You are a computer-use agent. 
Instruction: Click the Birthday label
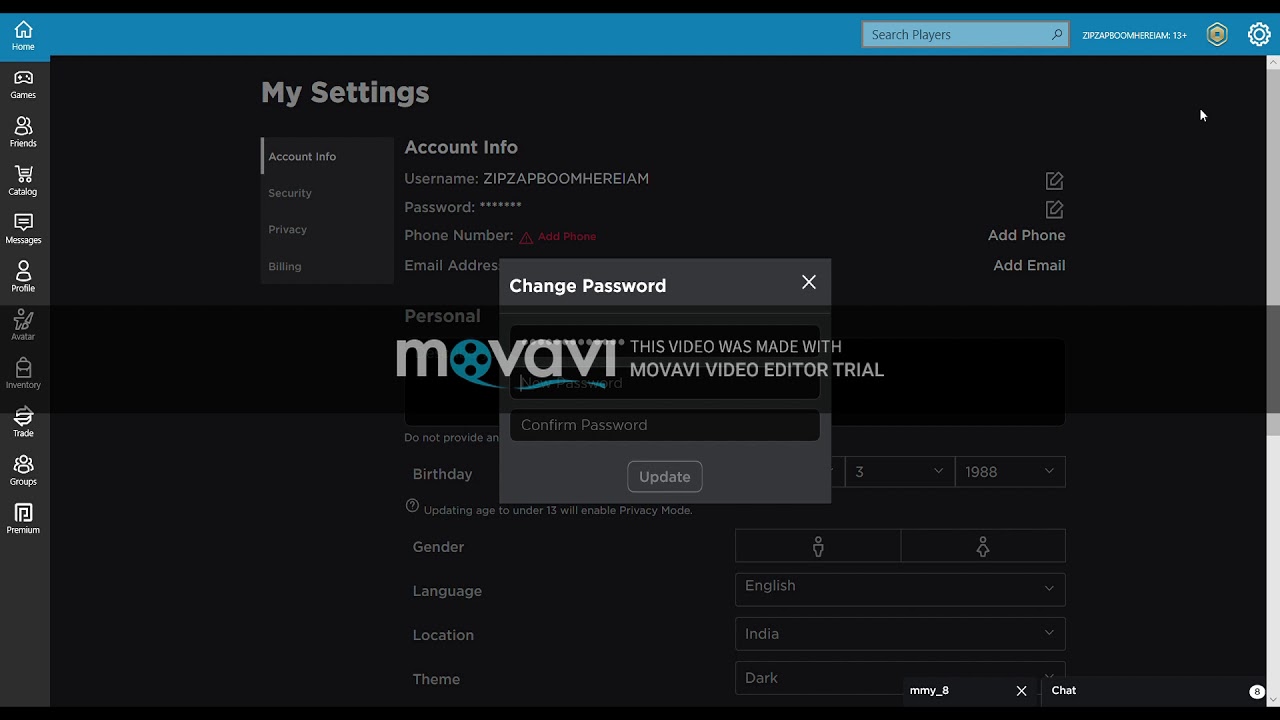click(x=442, y=474)
